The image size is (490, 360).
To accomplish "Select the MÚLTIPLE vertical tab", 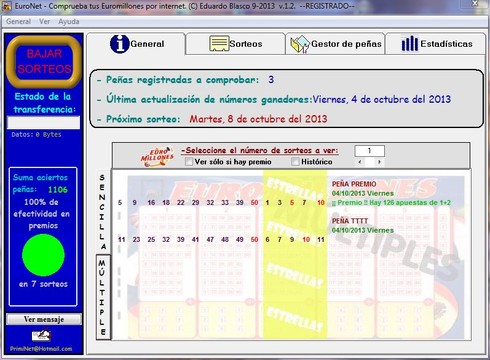I will (103, 297).
